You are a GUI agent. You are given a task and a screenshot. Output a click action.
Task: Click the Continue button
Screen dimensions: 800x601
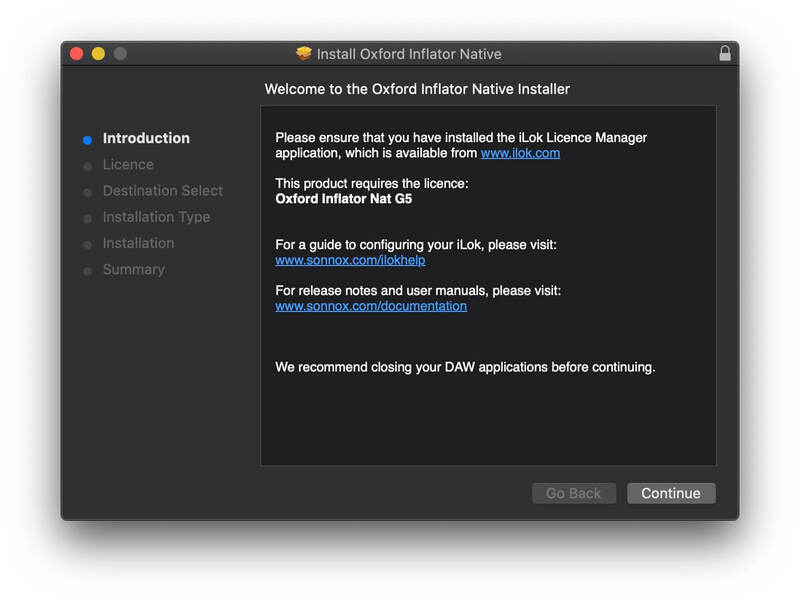(x=671, y=493)
